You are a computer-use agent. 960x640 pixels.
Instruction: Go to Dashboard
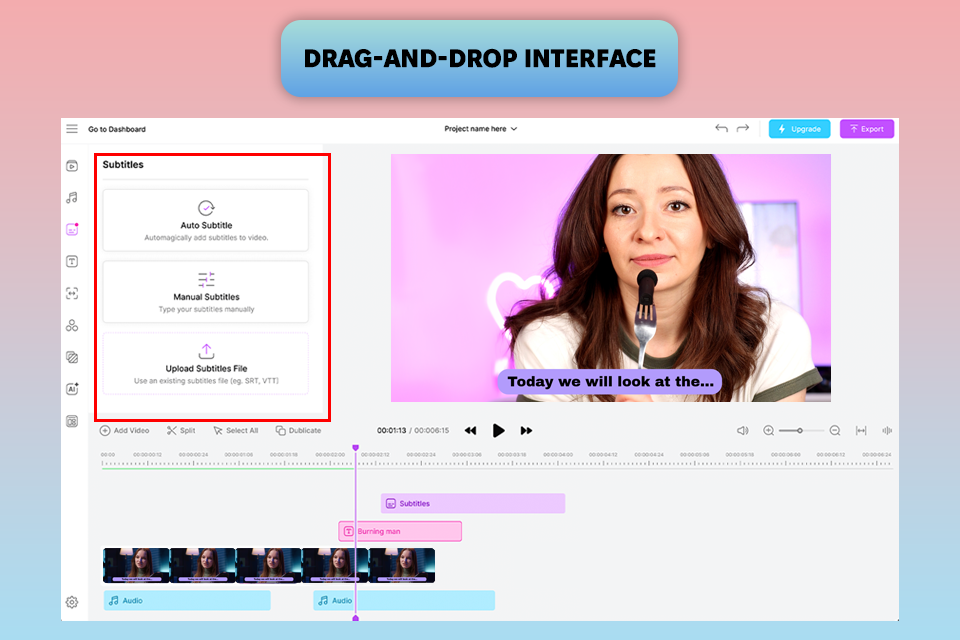coord(117,129)
